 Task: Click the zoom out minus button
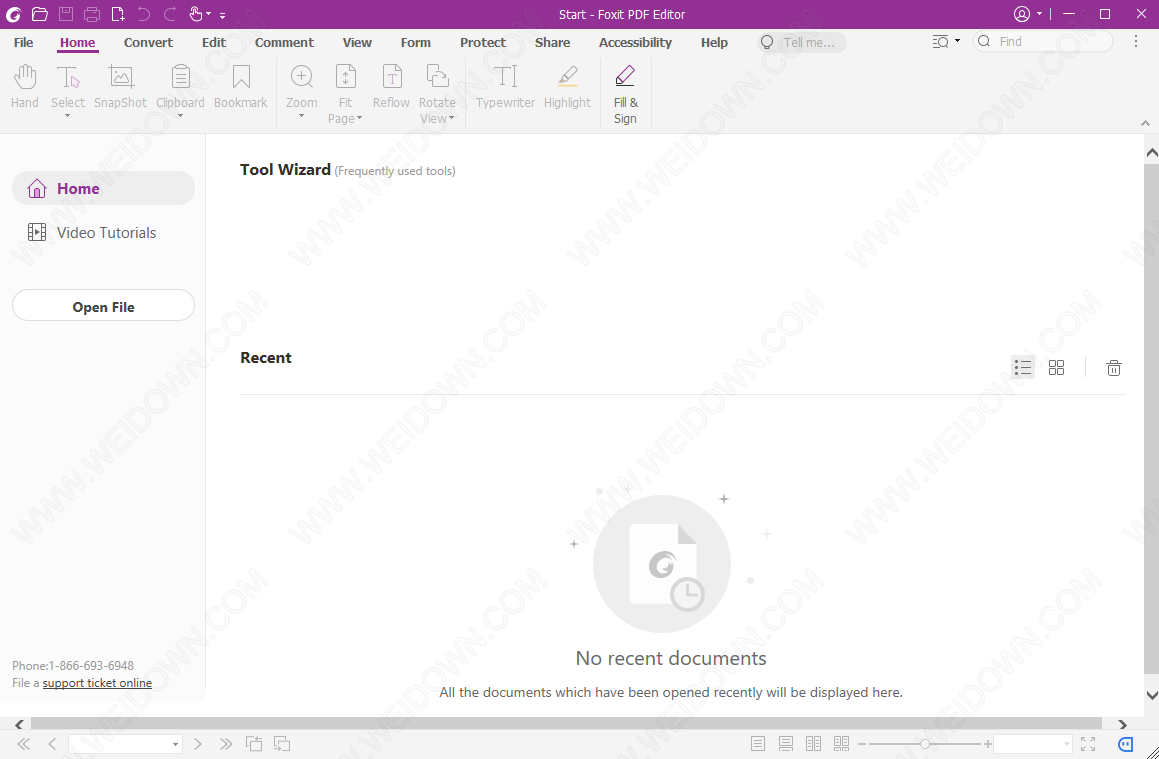point(862,743)
